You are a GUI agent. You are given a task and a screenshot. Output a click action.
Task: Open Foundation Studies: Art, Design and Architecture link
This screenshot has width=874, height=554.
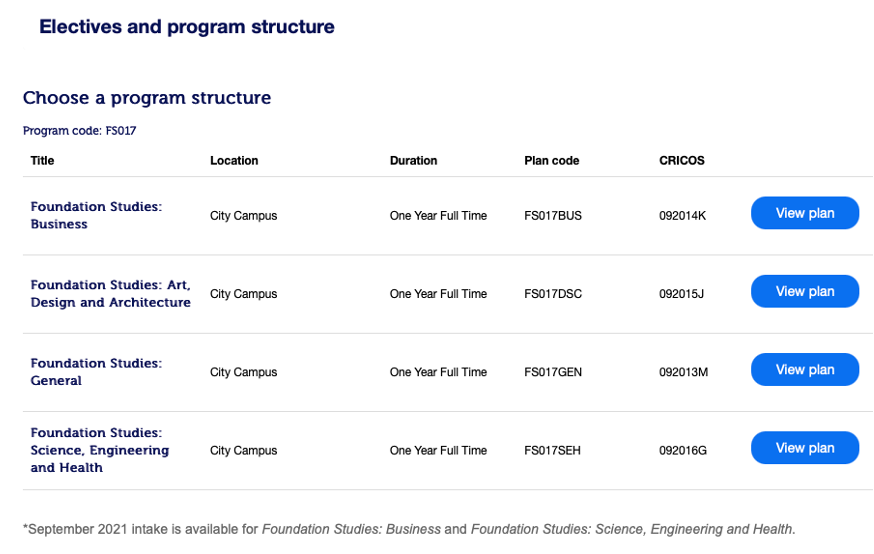110,294
